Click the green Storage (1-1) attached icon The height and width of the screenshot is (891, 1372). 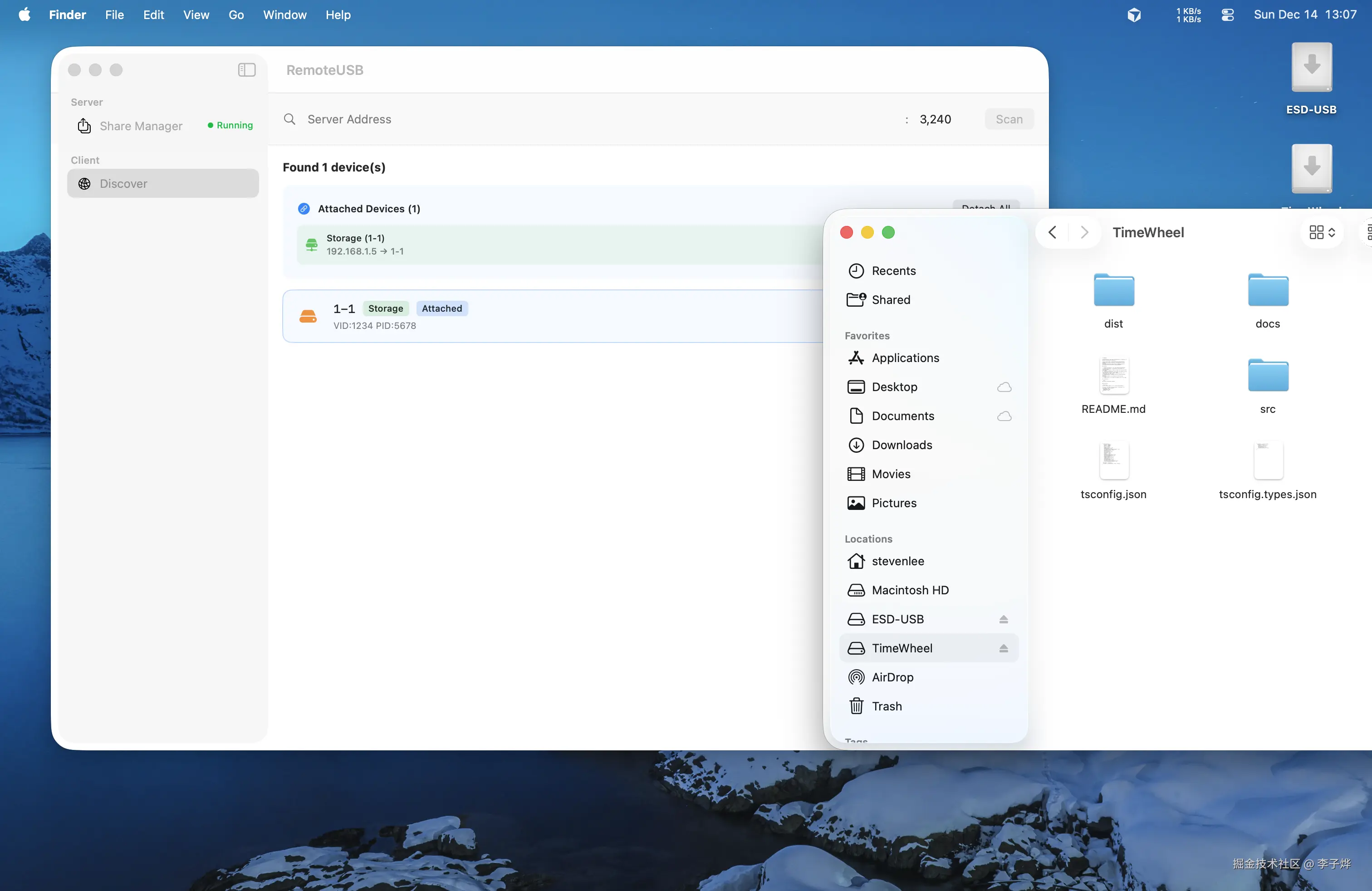click(311, 245)
